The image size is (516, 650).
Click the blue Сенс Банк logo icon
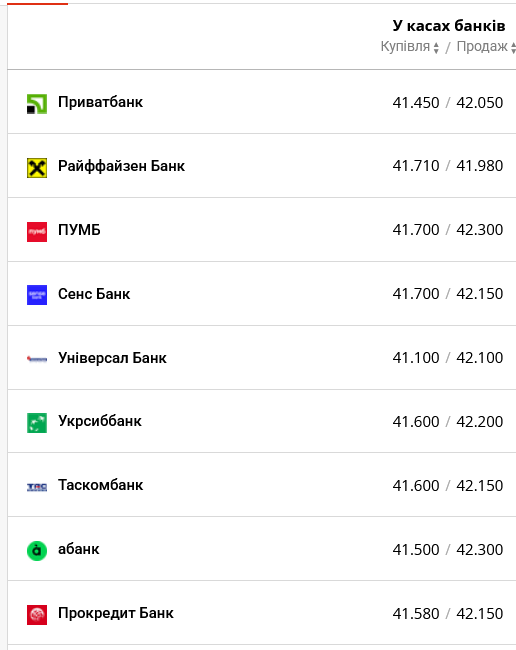(37, 295)
